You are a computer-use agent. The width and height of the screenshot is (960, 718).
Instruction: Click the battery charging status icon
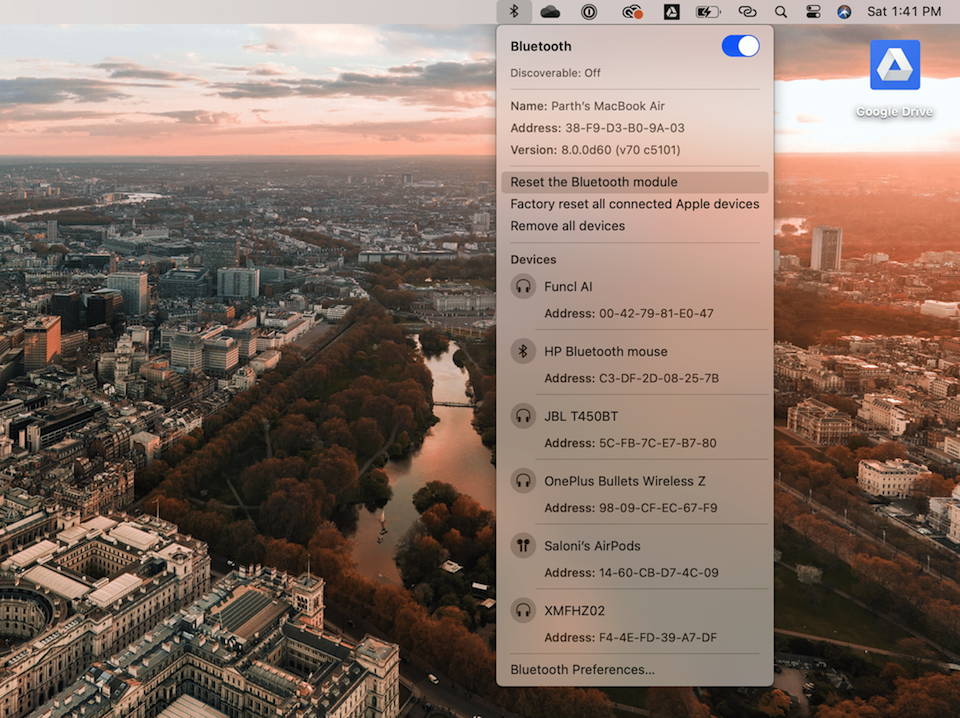tap(708, 12)
